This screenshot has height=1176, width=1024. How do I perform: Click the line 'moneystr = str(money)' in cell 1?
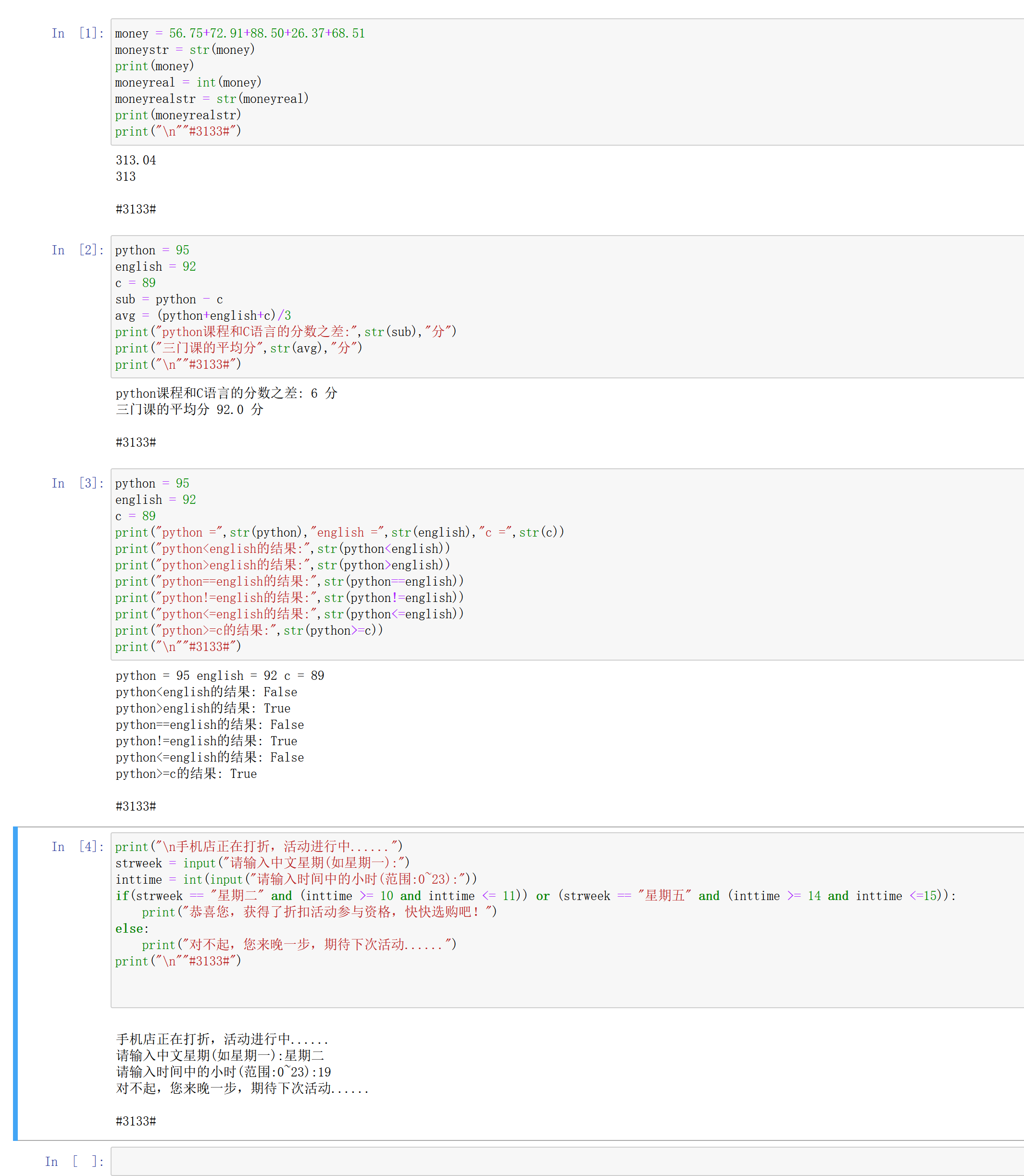tap(185, 50)
